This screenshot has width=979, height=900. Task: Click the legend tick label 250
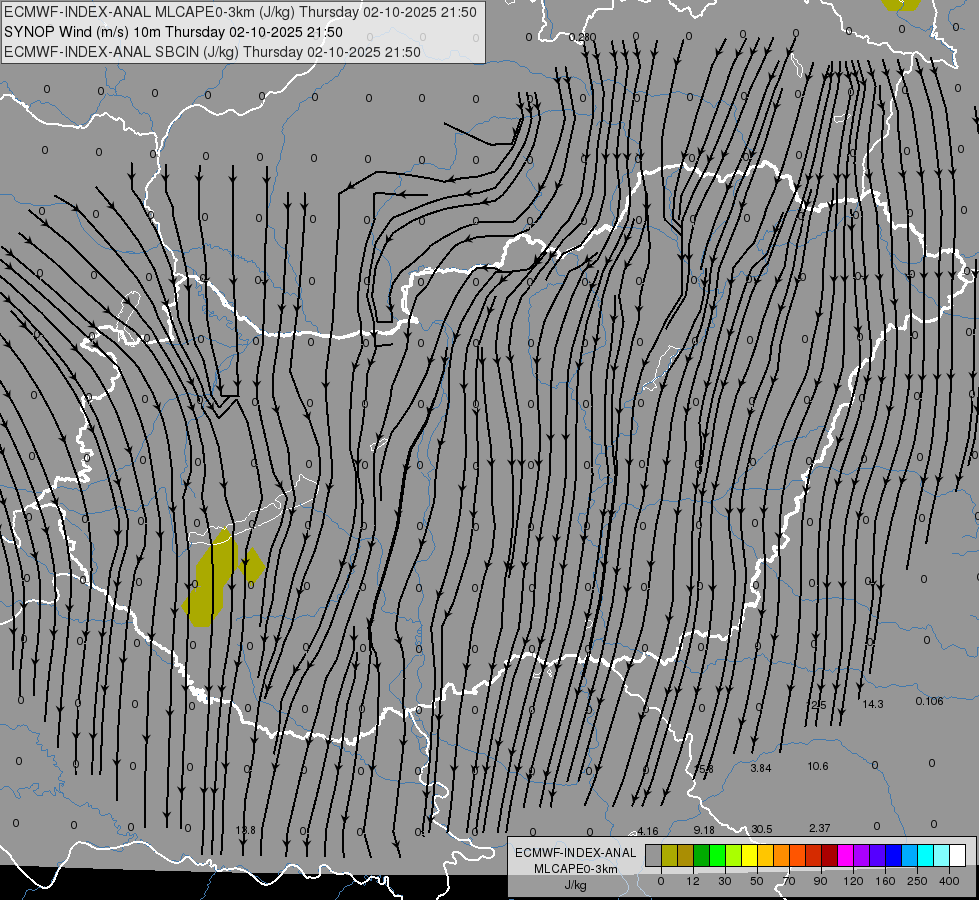[917, 881]
